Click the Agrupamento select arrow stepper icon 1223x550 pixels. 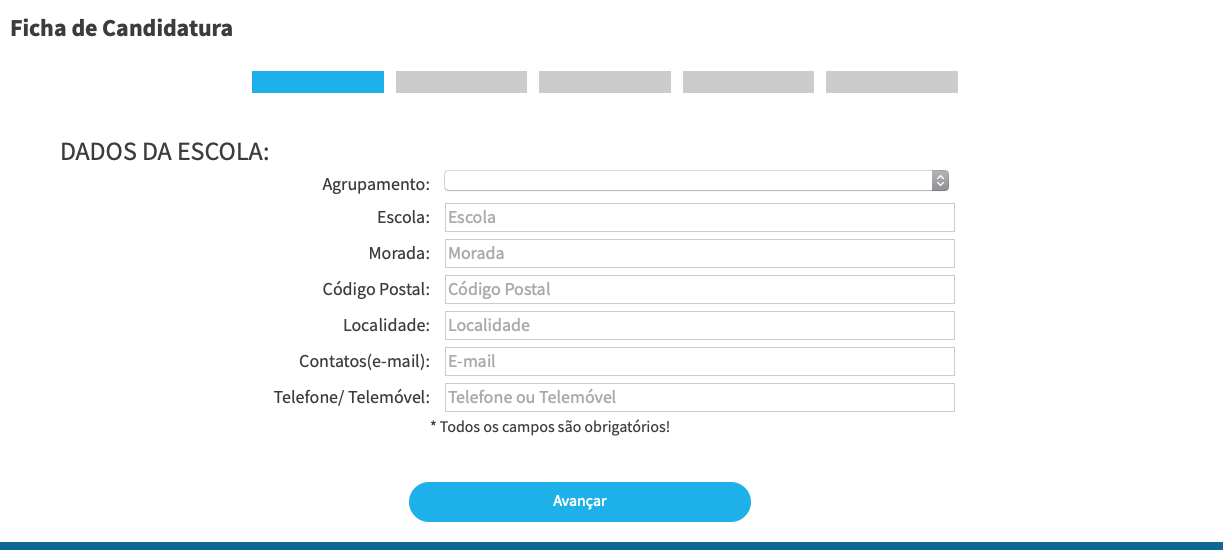point(940,181)
